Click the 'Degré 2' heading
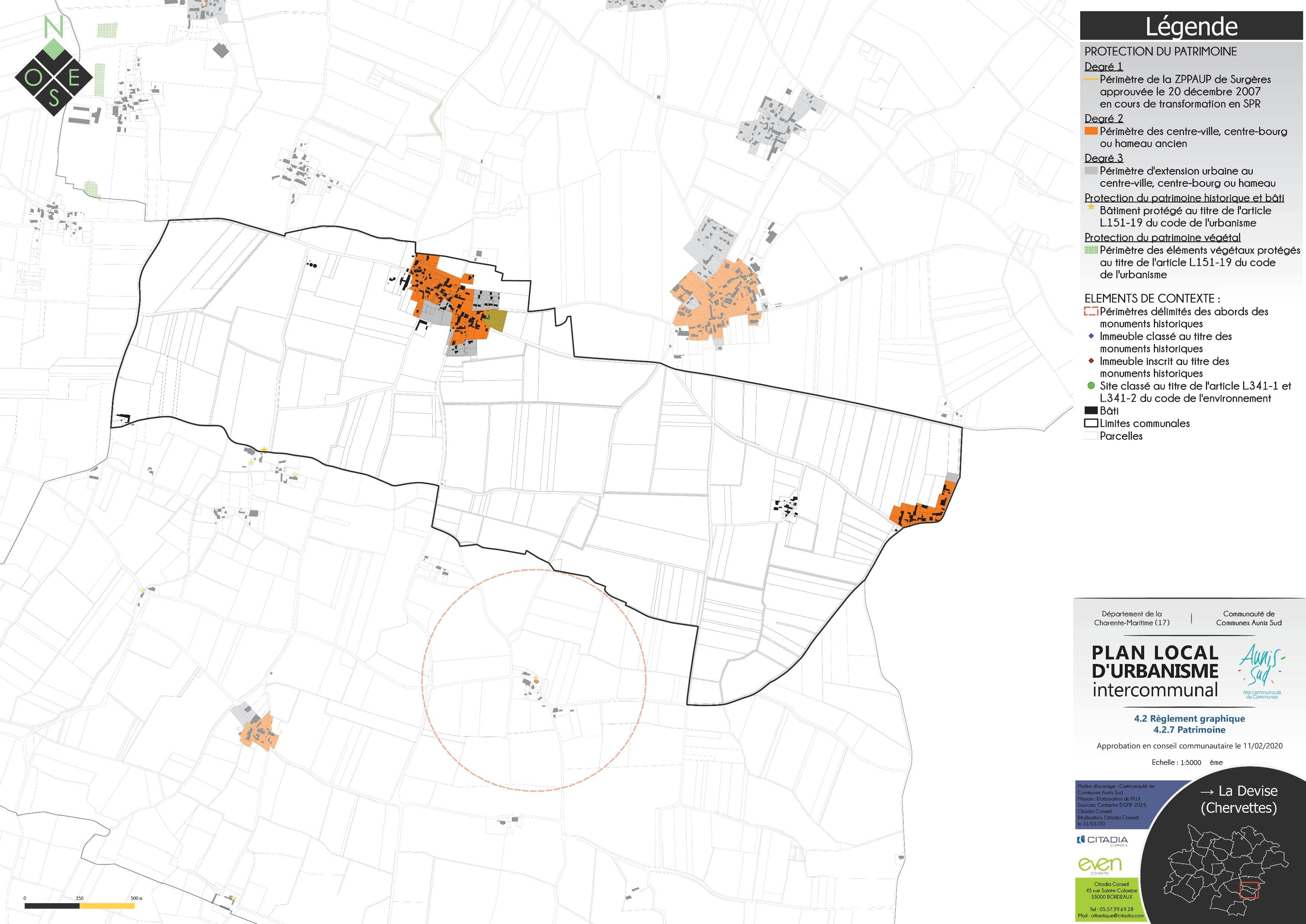 (x=1104, y=118)
